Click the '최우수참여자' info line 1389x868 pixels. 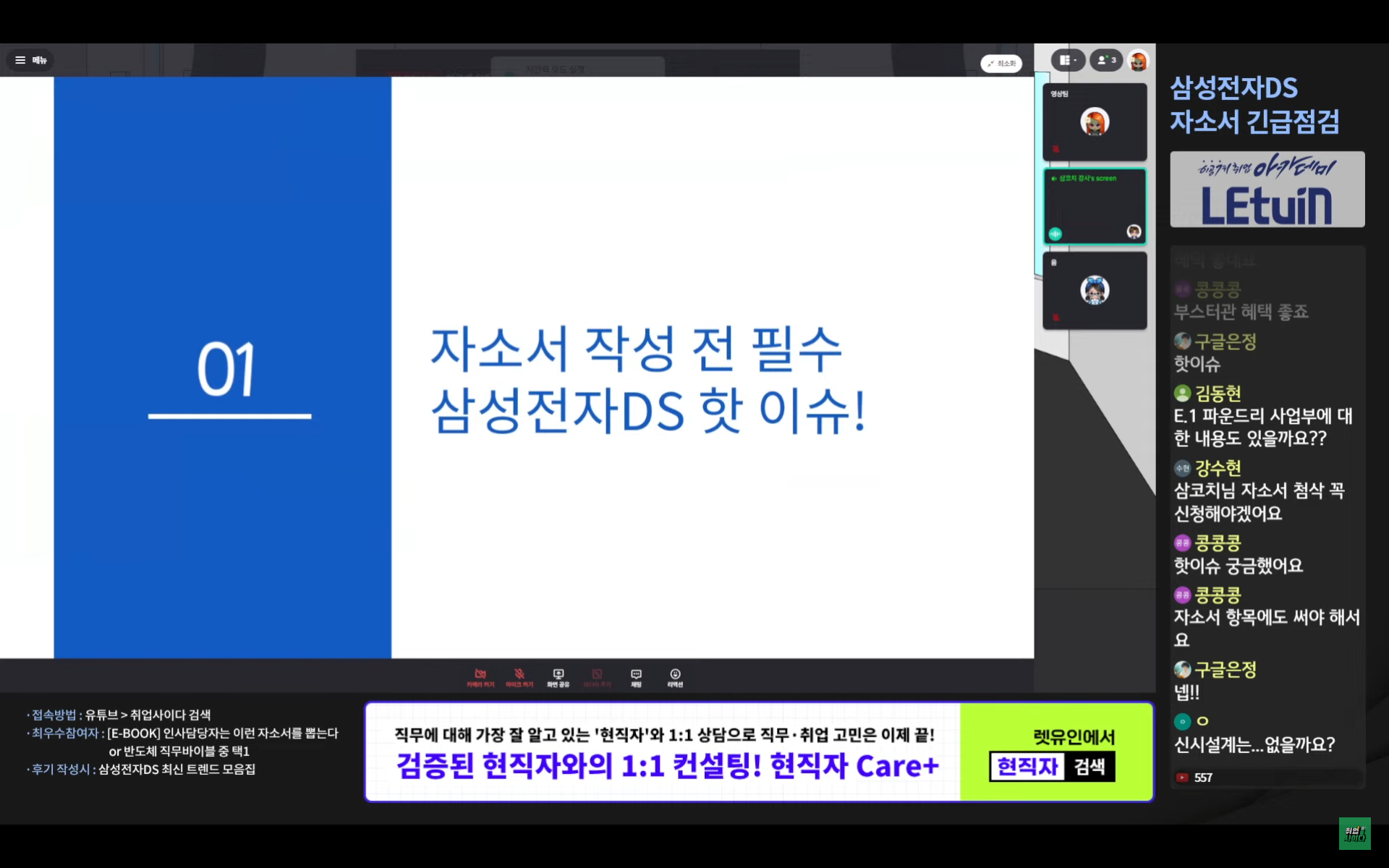(182, 741)
